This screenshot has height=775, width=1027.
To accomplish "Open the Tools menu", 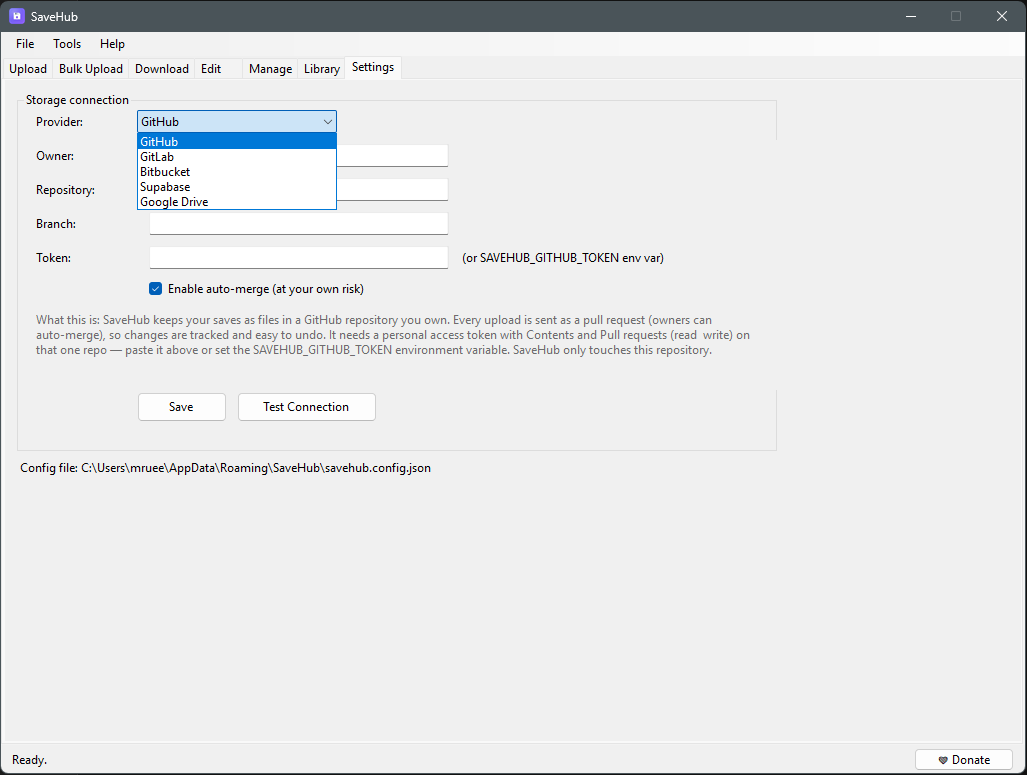I will point(67,44).
